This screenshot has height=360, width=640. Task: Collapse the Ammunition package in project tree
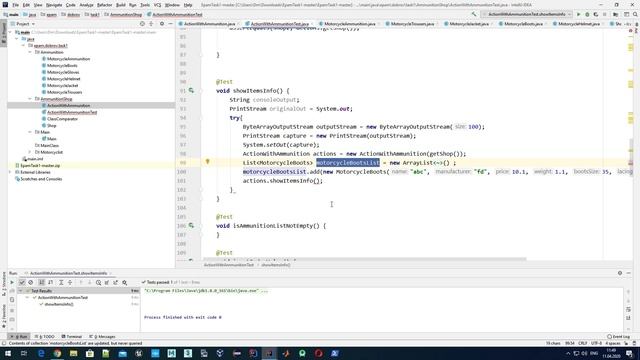(x=30, y=52)
